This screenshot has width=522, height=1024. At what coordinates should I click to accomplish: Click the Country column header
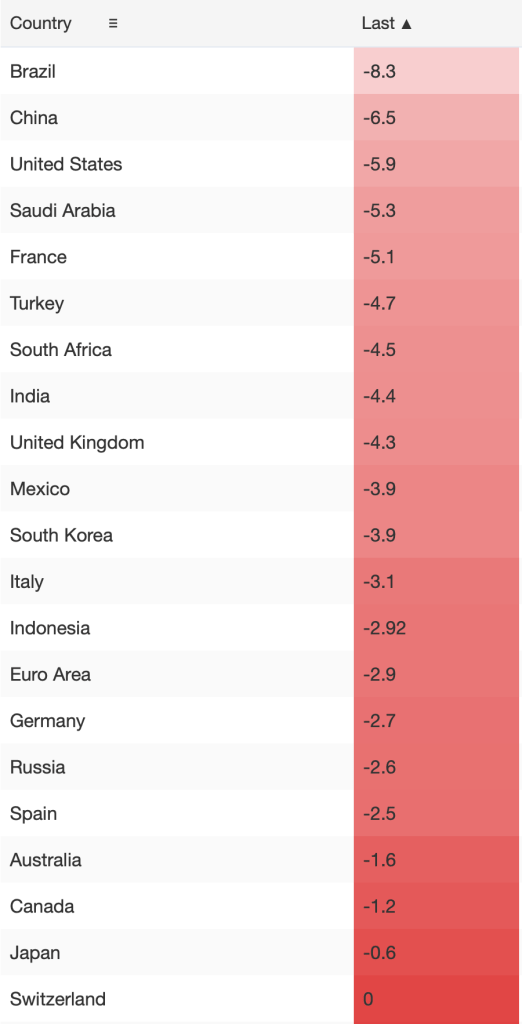click(x=41, y=24)
